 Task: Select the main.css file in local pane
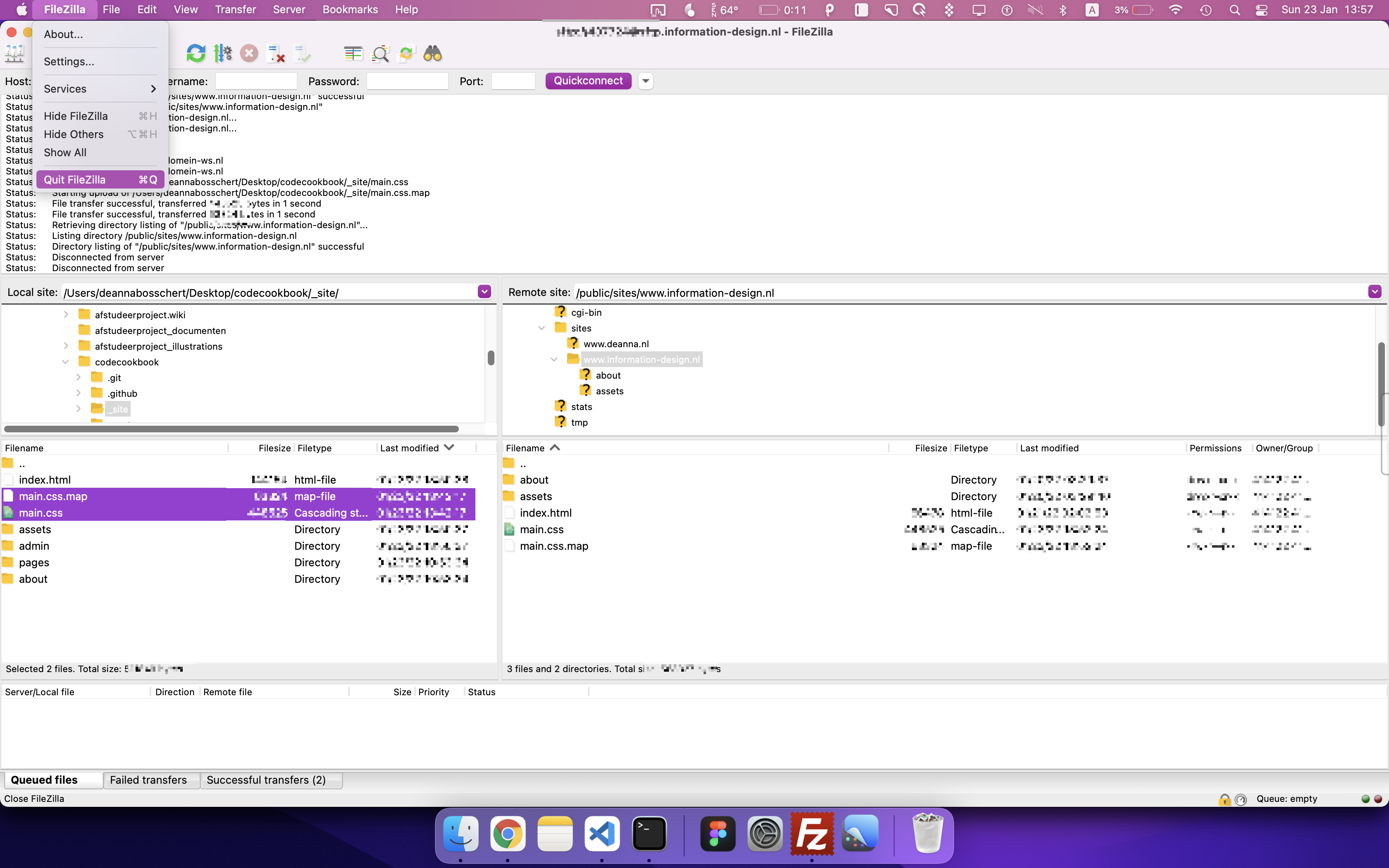tap(40, 513)
